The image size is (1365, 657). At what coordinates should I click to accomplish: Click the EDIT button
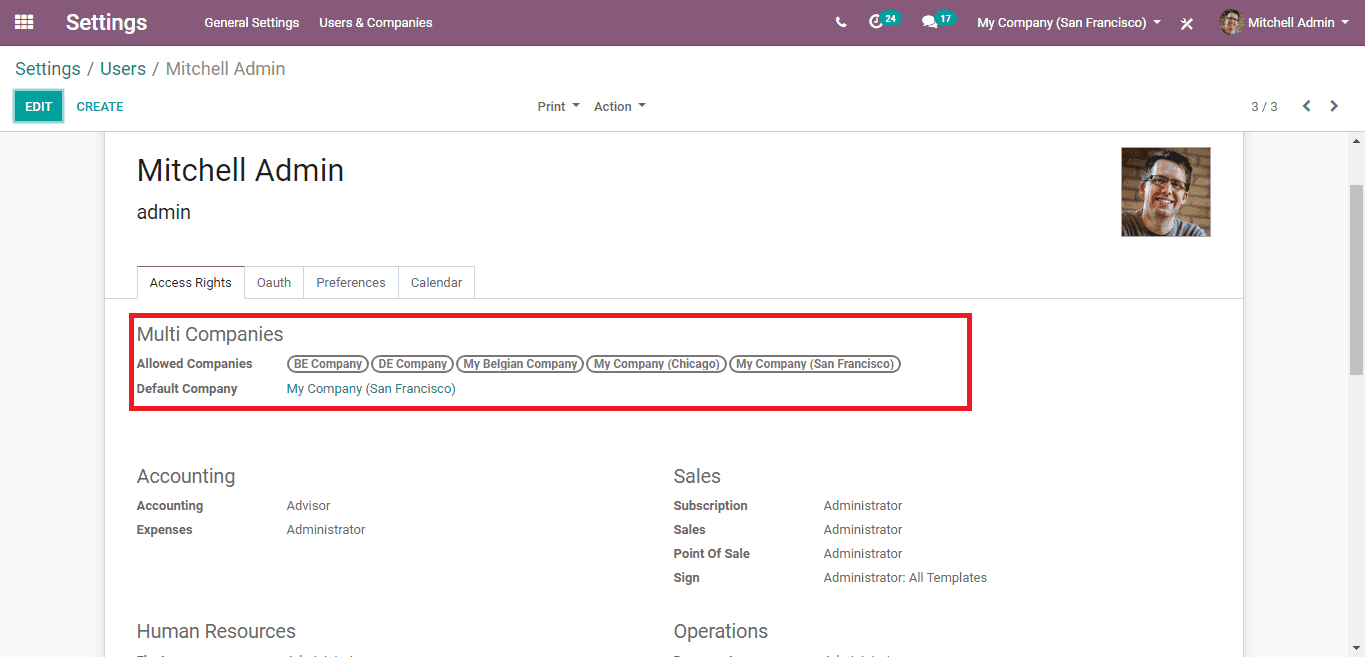(38, 106)
